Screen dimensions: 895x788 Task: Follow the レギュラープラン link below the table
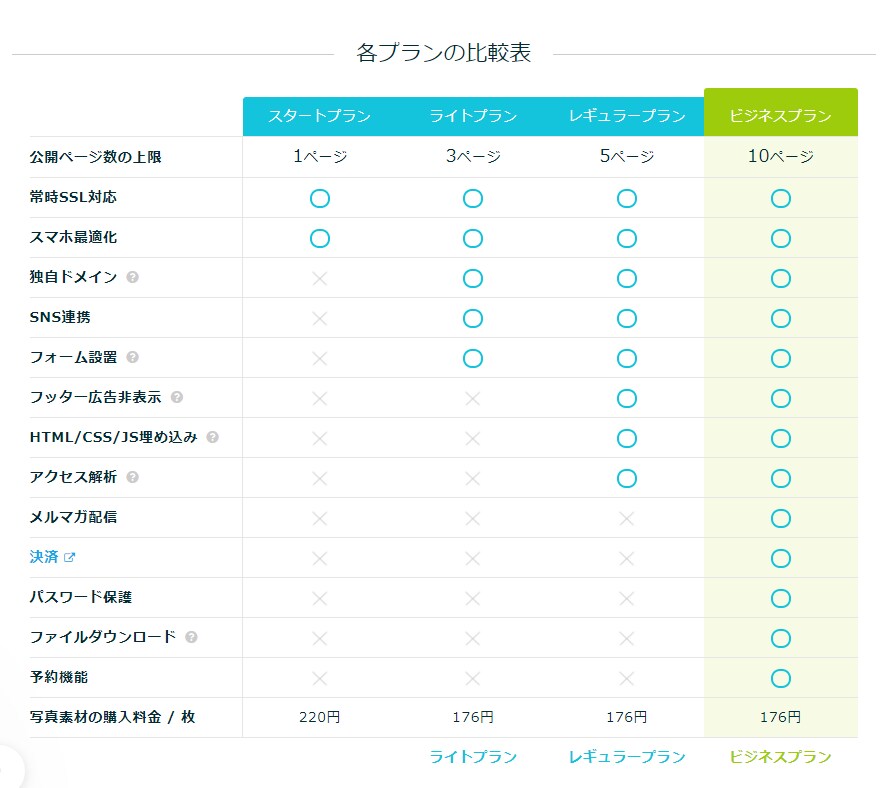(x=627, y=757)
